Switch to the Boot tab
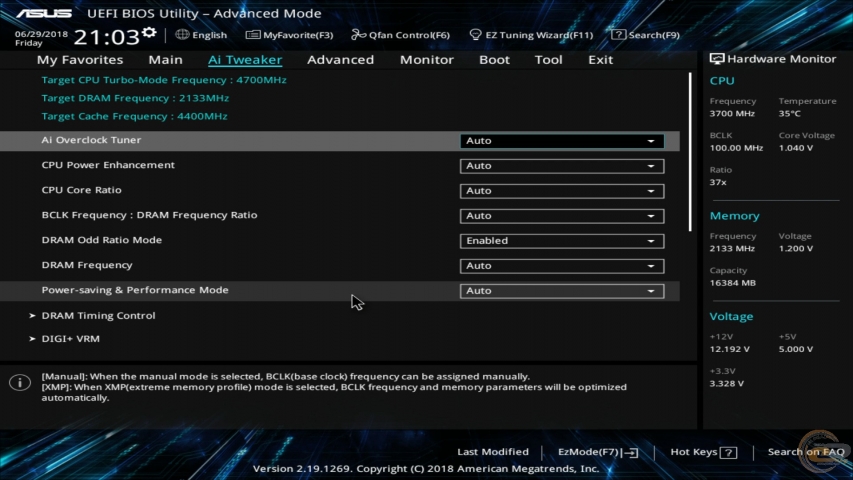The width and height of the screenshot is (853, 480). (494, 60)
